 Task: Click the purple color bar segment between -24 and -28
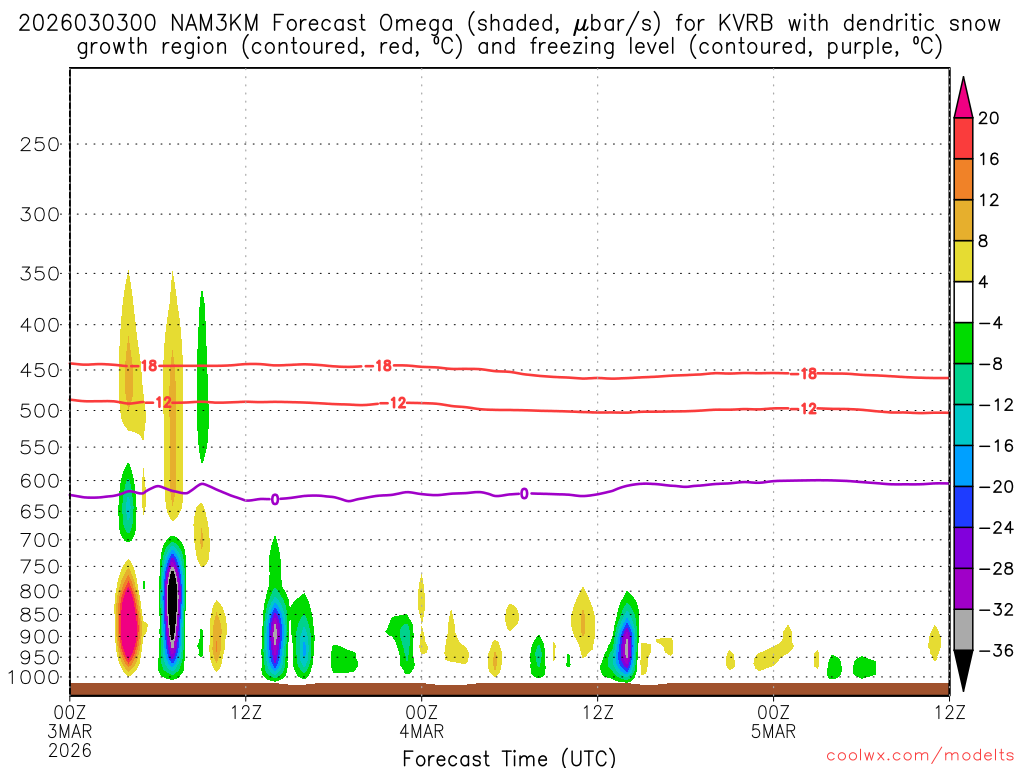click(963, 548)
